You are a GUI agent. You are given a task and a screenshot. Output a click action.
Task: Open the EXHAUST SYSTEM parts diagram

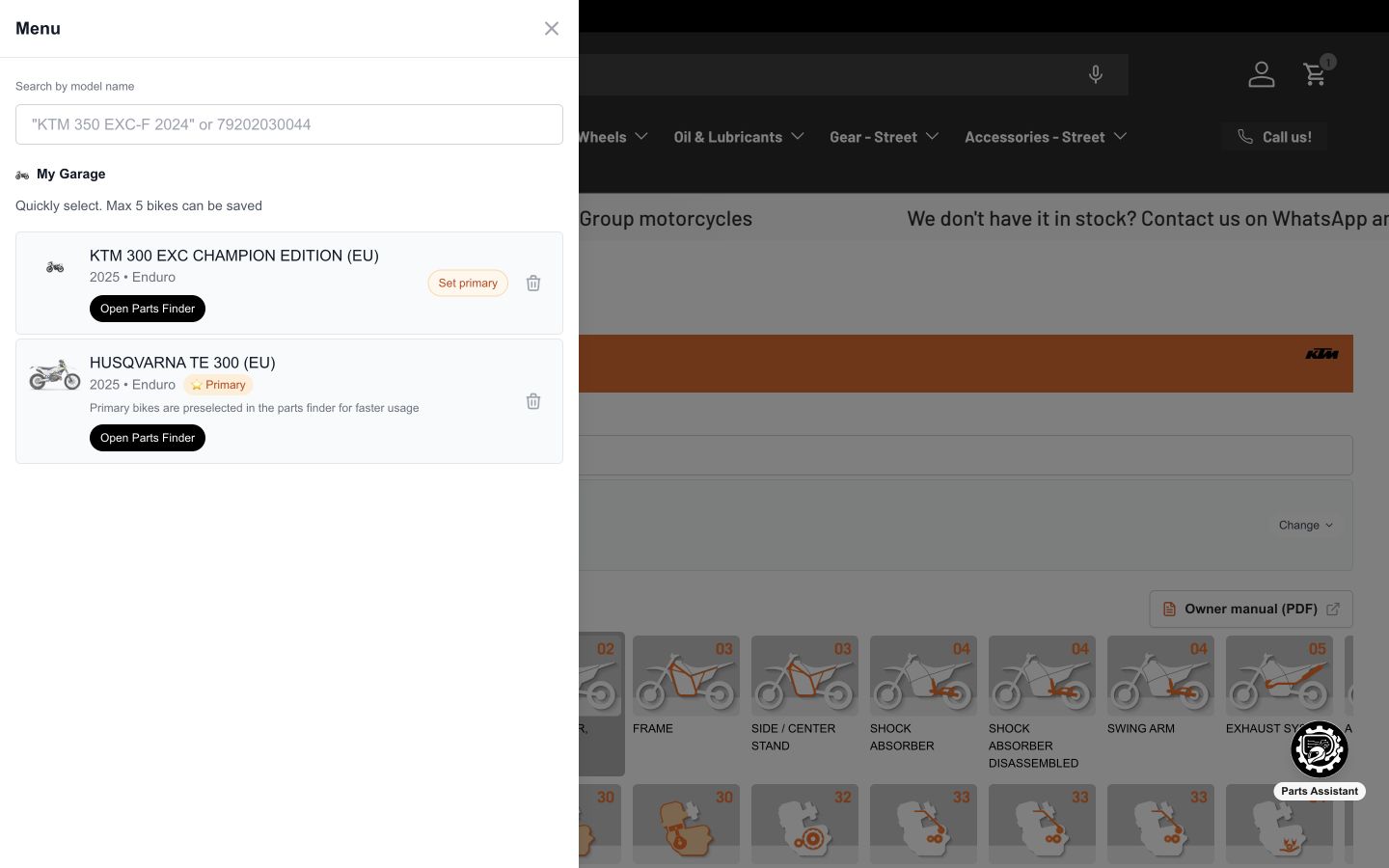[x=1279, y=687]
